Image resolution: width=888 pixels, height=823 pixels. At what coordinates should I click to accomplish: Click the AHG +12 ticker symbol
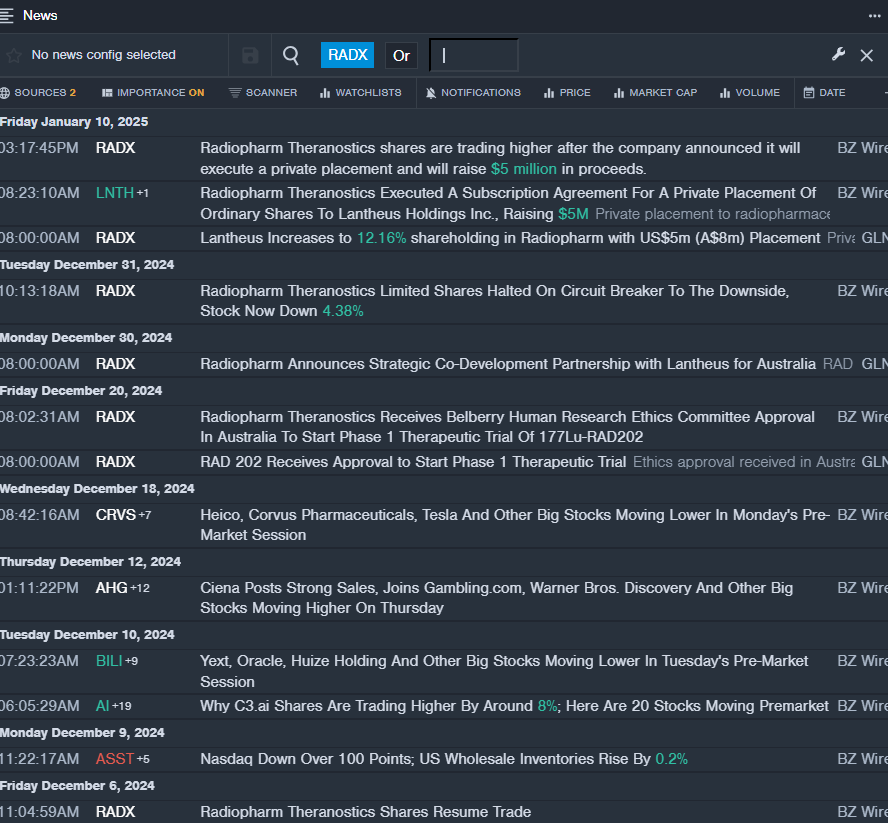click(x=122, y=588)
